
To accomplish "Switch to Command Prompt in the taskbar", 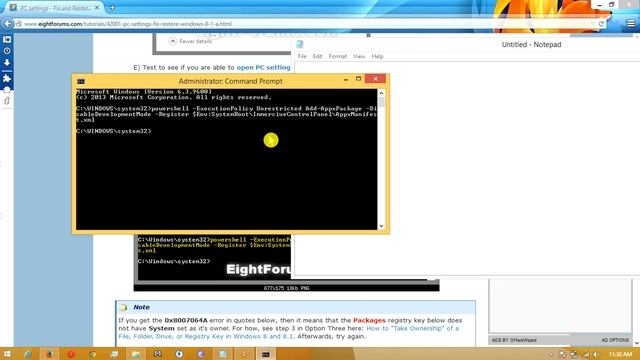I will tap(266, 354).
